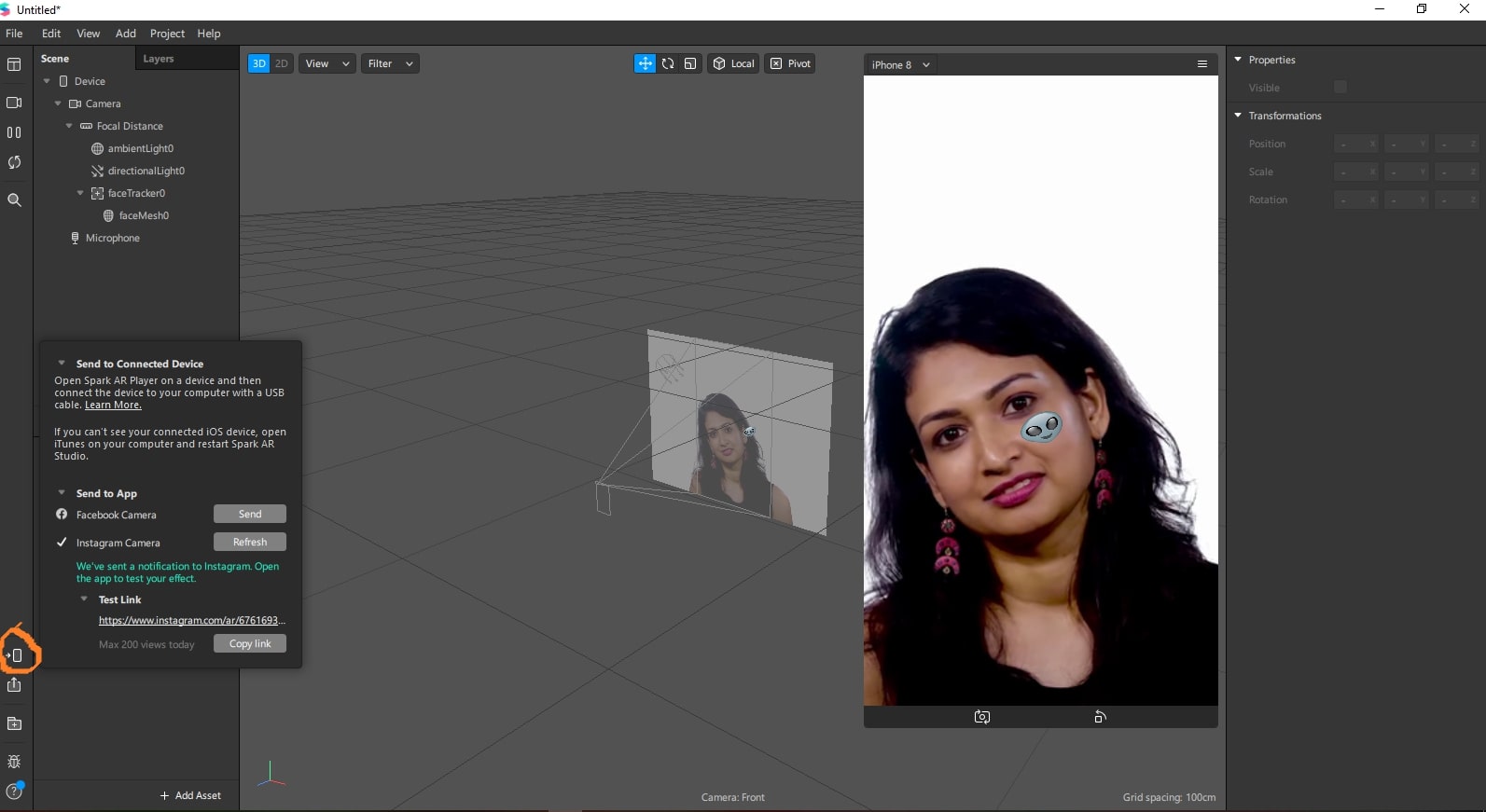Collapse the Properties panel section
This screenshot has width=1486, height=812.
click(x=1238, y=60)
